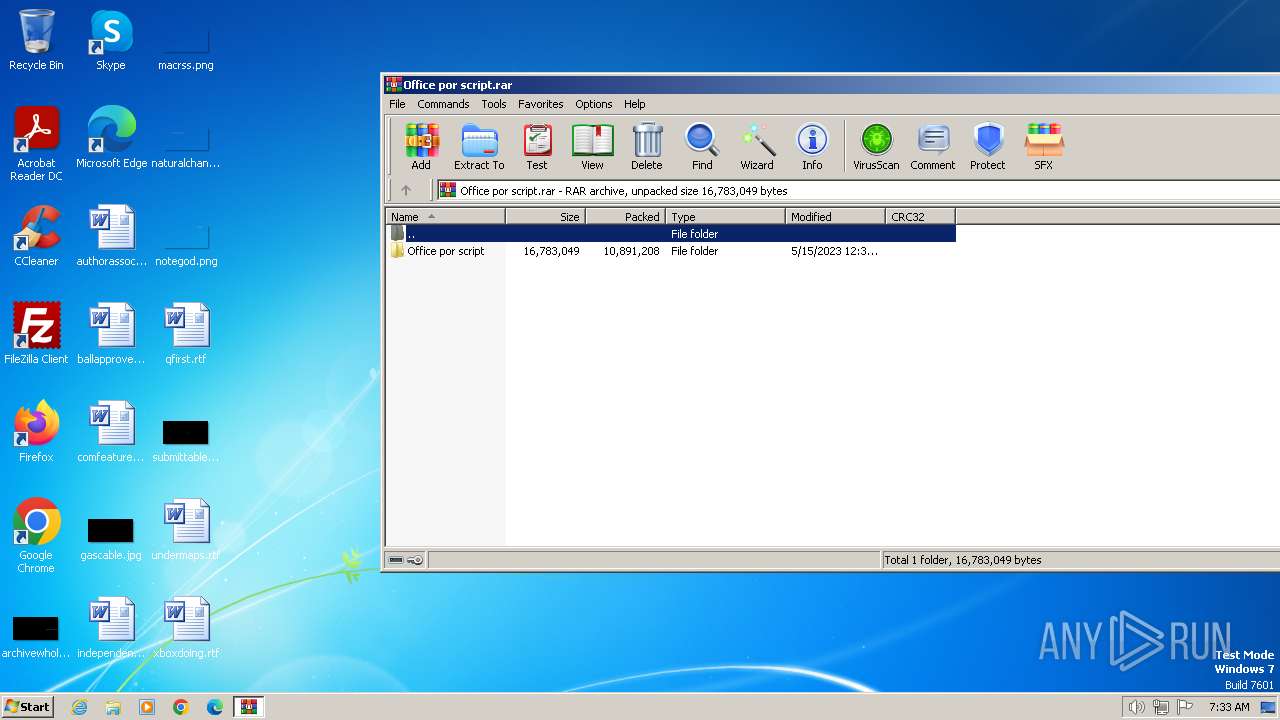Open Chrome from the taskbar
Image resolution: width=1280 pixels, height=720 pixels.
coord(181,707)
